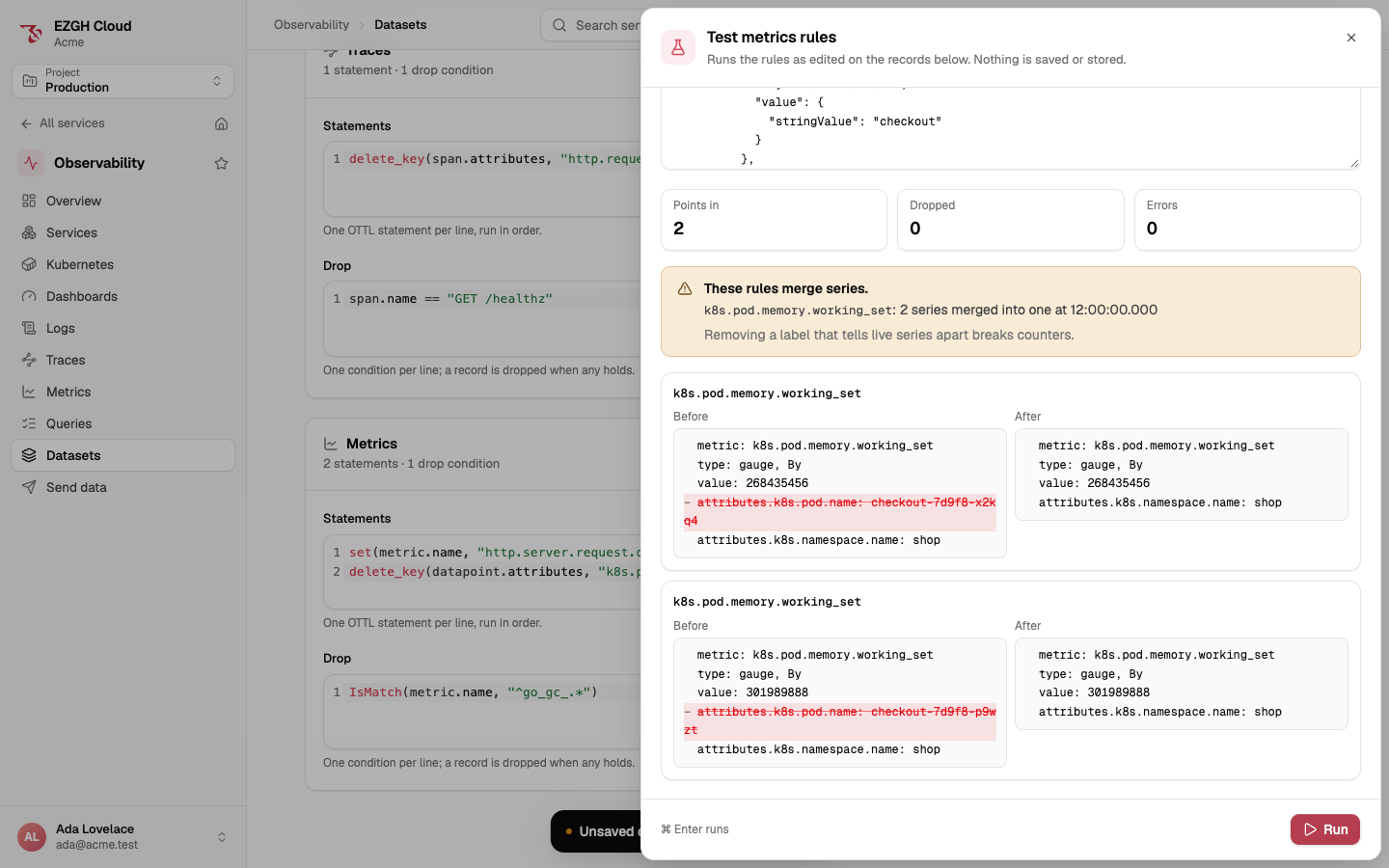Click the Metrics section chart icon
This screenshot has width=1389, height=868.
331,444
